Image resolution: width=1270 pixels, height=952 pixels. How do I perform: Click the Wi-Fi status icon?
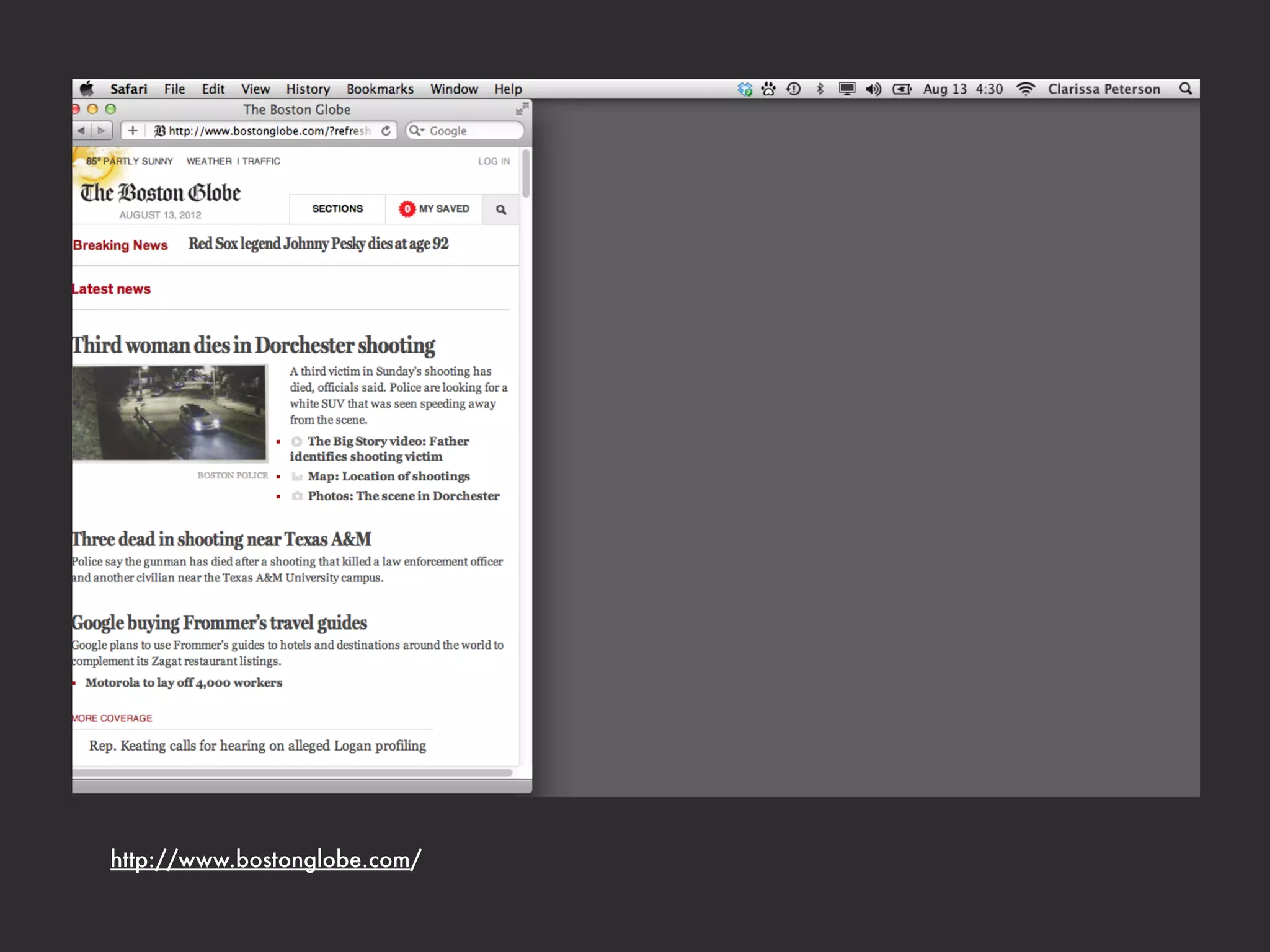coord(1026,89)
